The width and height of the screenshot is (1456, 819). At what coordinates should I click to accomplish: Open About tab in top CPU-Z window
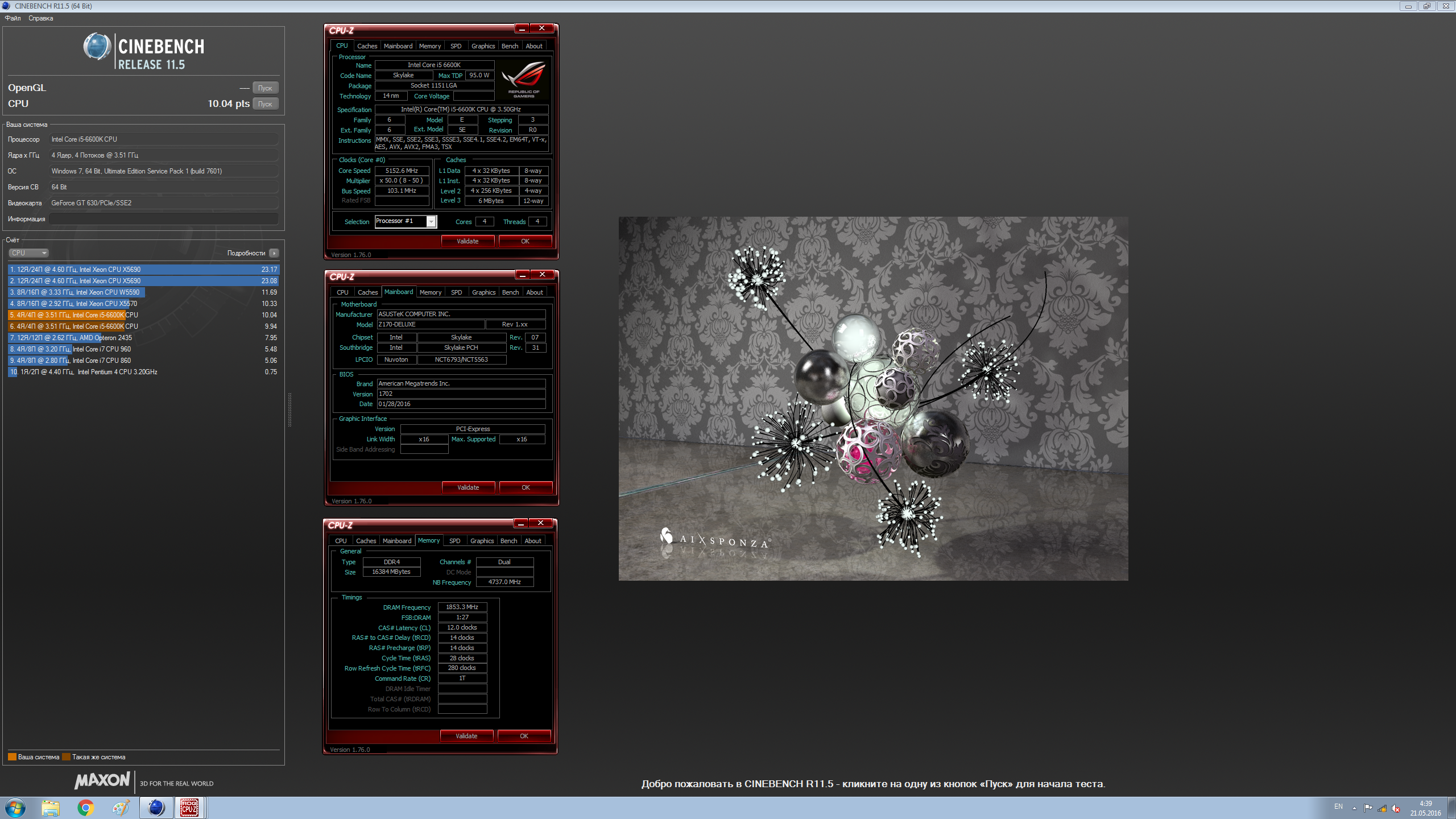(x=533, y=46)
